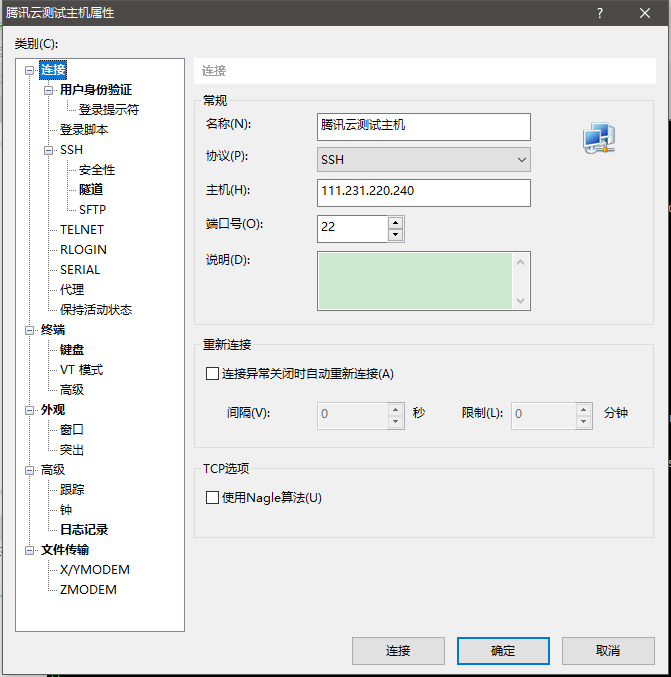Click the 主机 IP address field
The width and height of the screenshot is (671, 677).
pos(424,193)
